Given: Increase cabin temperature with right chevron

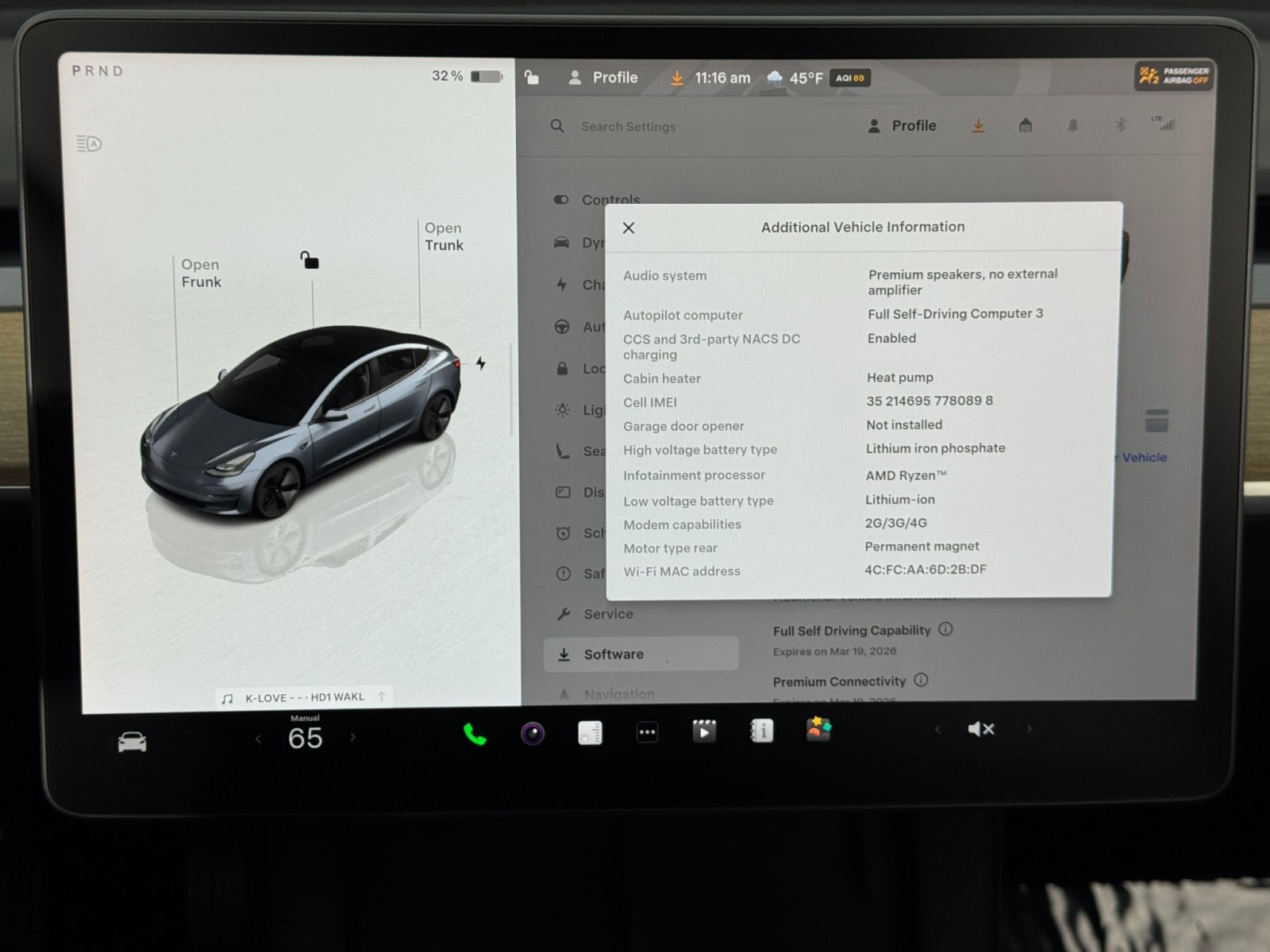Looking at the screenshot, I should pos(353,738).
